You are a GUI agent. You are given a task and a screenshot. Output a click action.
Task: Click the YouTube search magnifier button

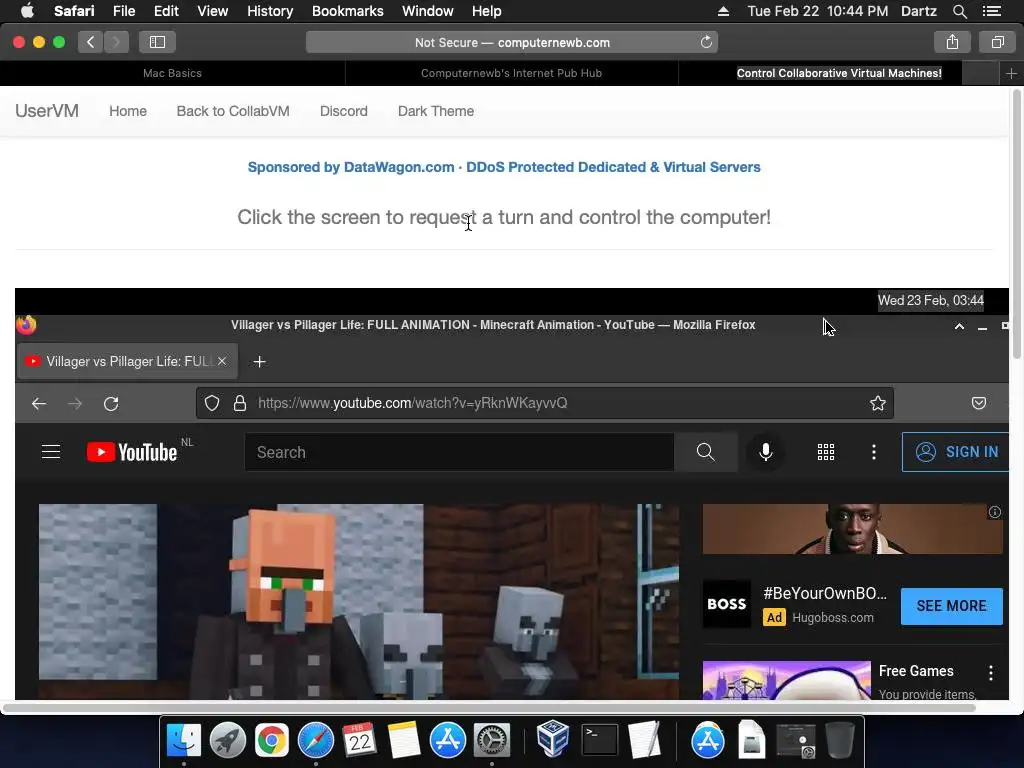(x=705, y=452)
